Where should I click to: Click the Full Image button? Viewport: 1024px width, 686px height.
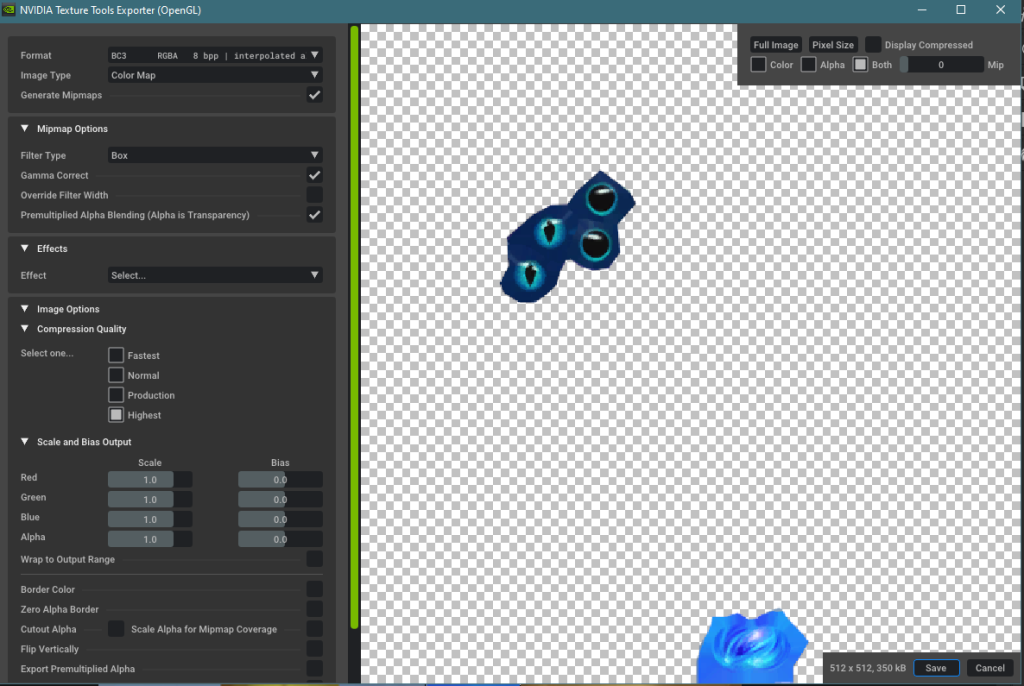tap(775, 44)
